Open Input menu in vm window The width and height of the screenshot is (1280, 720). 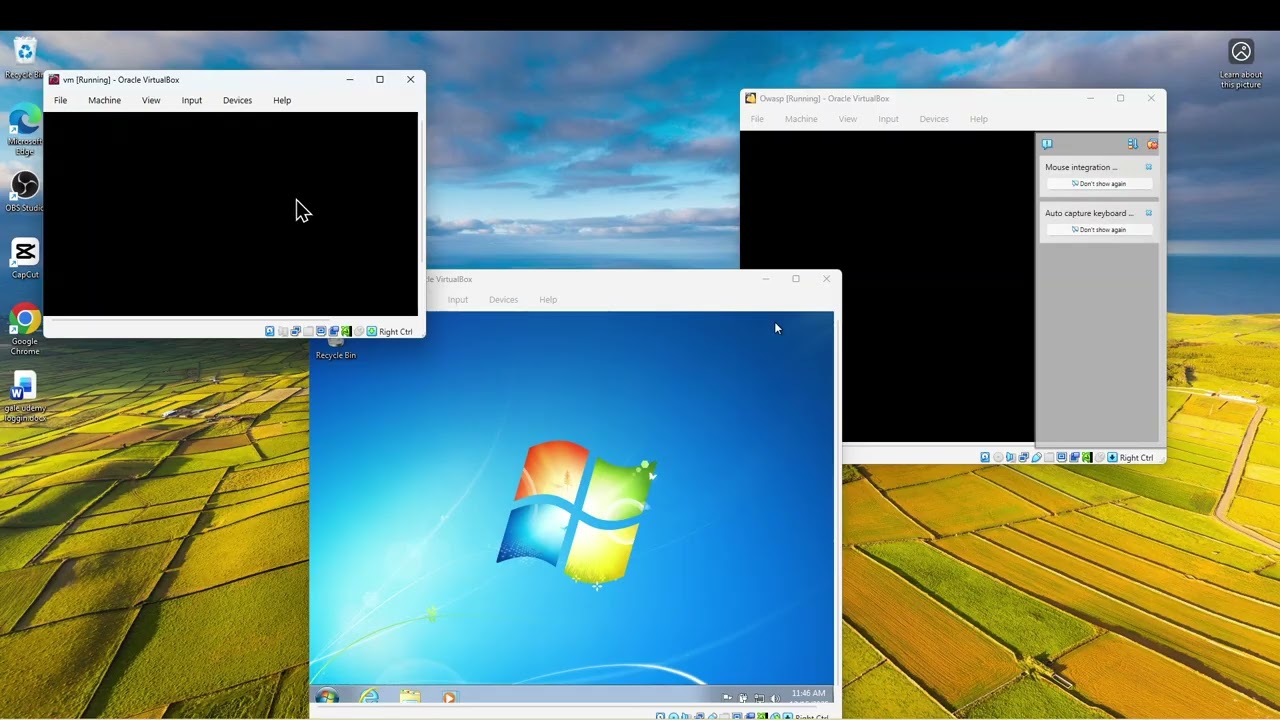click(192, 100)
